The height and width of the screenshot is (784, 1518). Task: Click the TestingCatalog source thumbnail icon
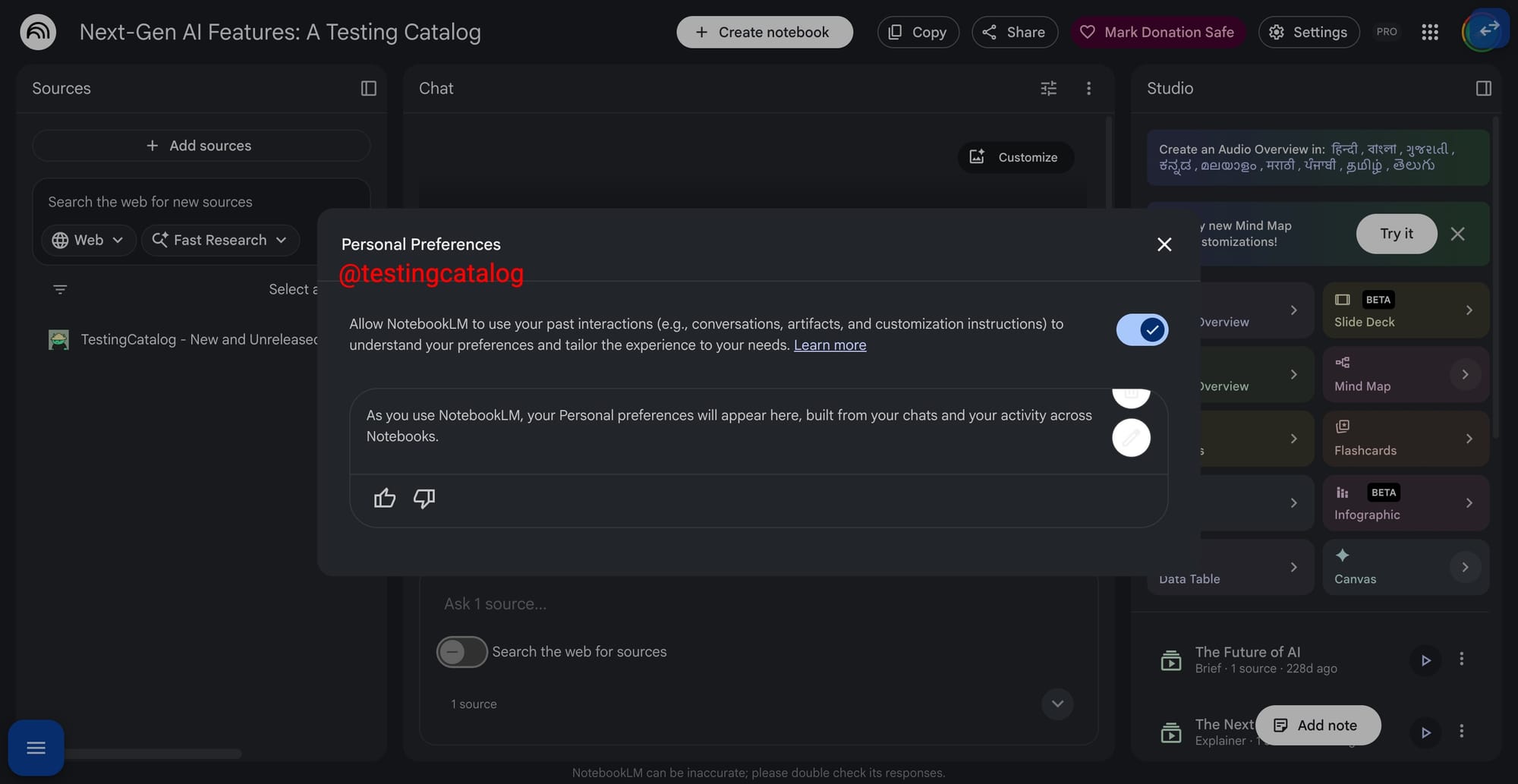[58, 339]
